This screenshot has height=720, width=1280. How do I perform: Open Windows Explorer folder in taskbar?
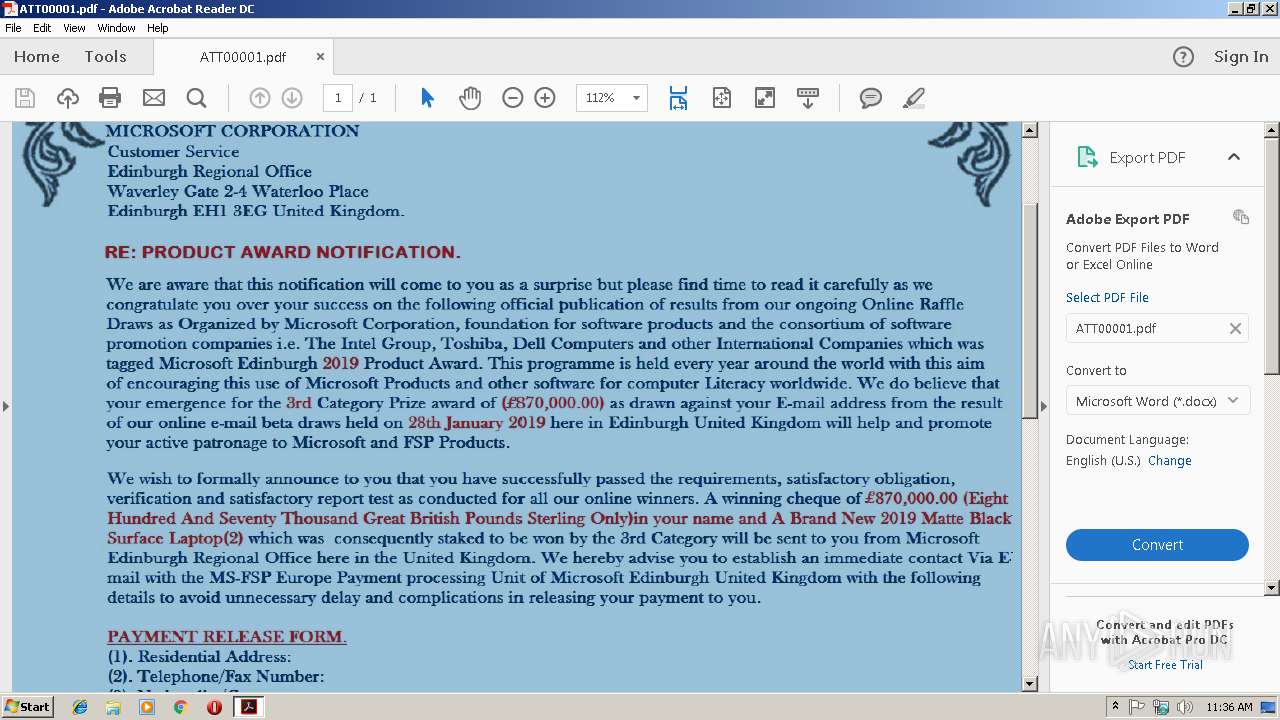[x=113, y=707]
